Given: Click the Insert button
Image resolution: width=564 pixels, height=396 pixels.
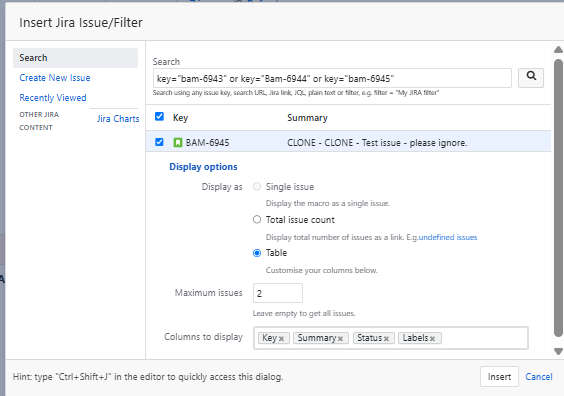Looking at the screenshot, I should (x=499, y=377).
